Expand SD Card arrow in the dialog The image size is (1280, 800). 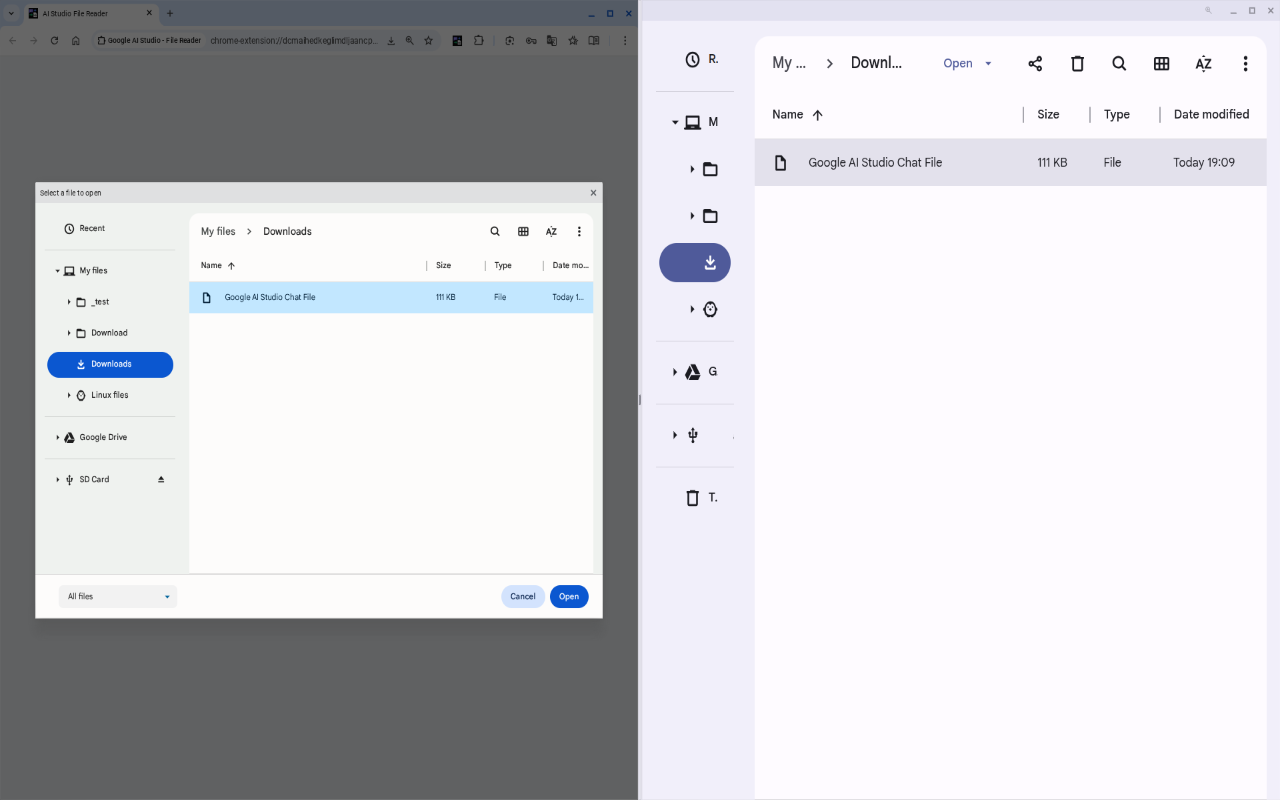click(58, 479)
